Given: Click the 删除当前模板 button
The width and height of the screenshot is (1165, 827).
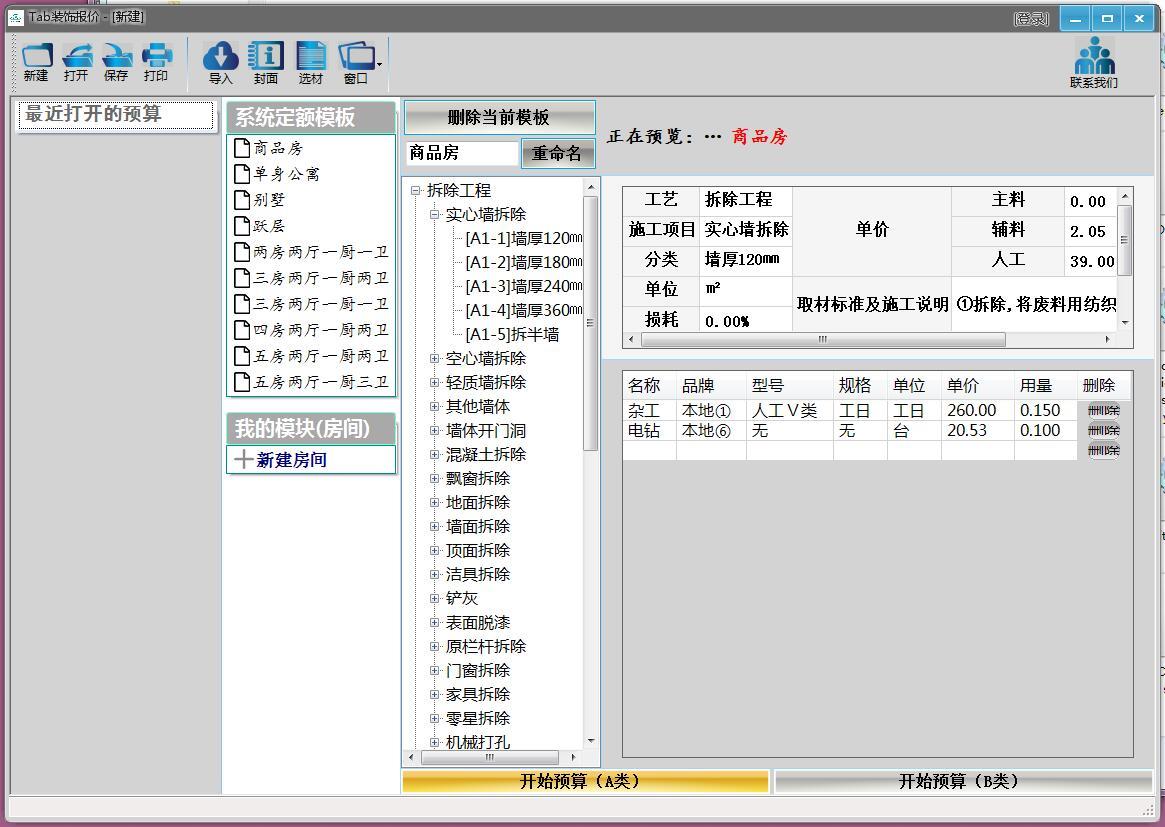Looking at the screenshot, I should click(x=499, y=117).
